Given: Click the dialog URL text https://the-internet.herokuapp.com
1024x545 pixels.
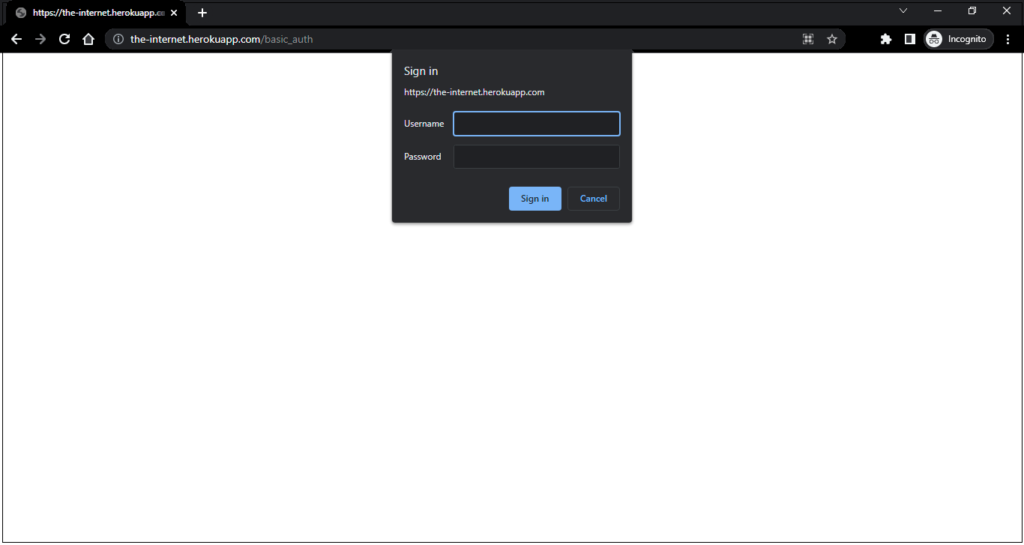Looking at the screenshot, I should click(x=474, y=92).
